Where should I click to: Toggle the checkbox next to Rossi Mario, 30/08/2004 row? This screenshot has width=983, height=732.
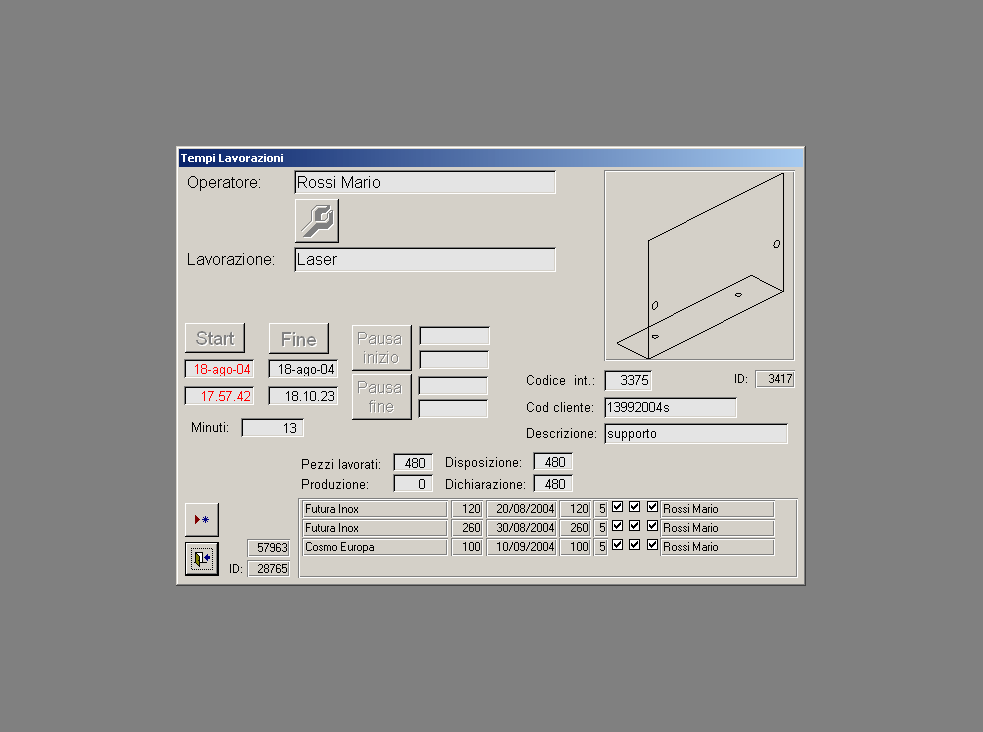[652, 525]
